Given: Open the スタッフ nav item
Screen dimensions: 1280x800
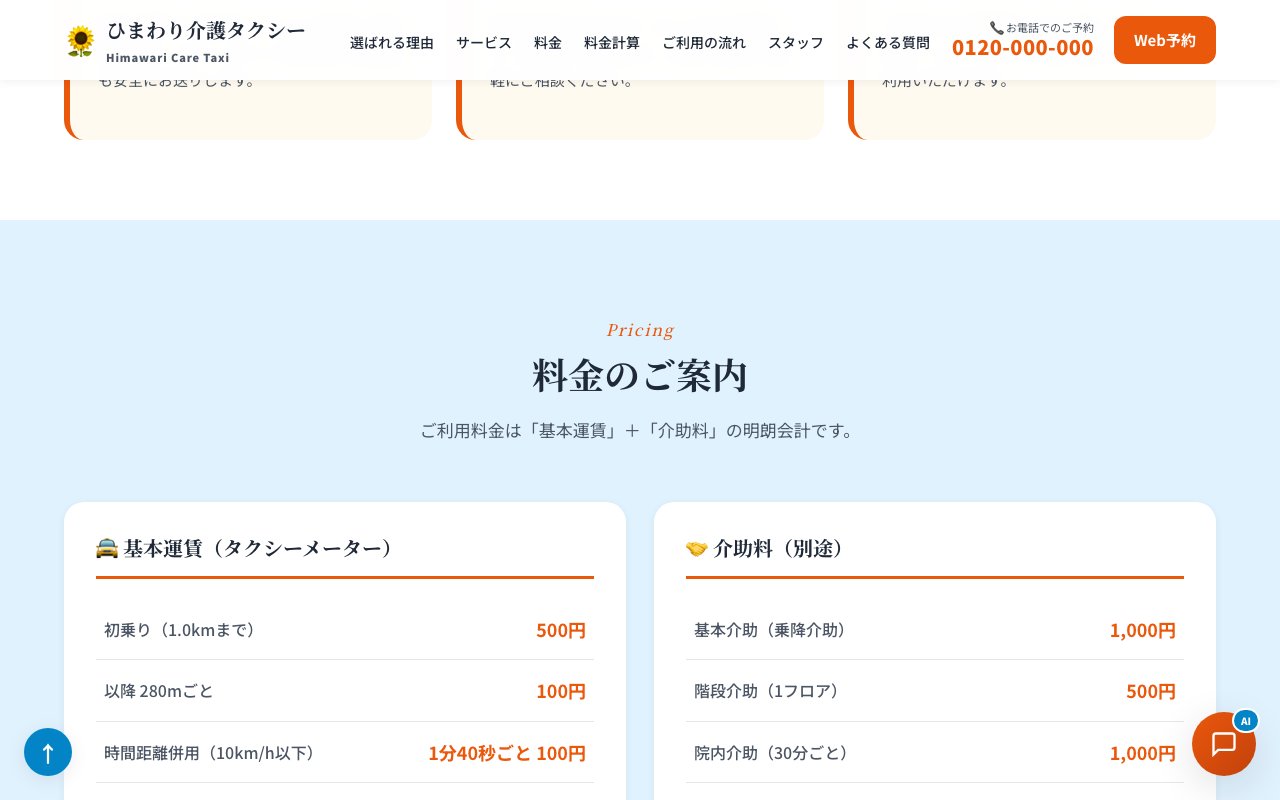Looking at the screenshot, I should (x=795, y=42).
